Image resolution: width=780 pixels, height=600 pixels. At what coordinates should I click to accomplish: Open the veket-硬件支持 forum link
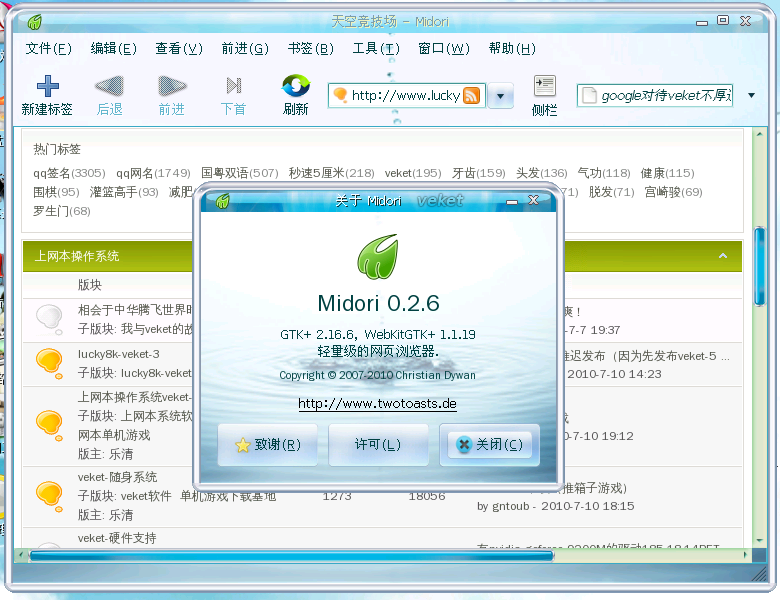[117, 538]
